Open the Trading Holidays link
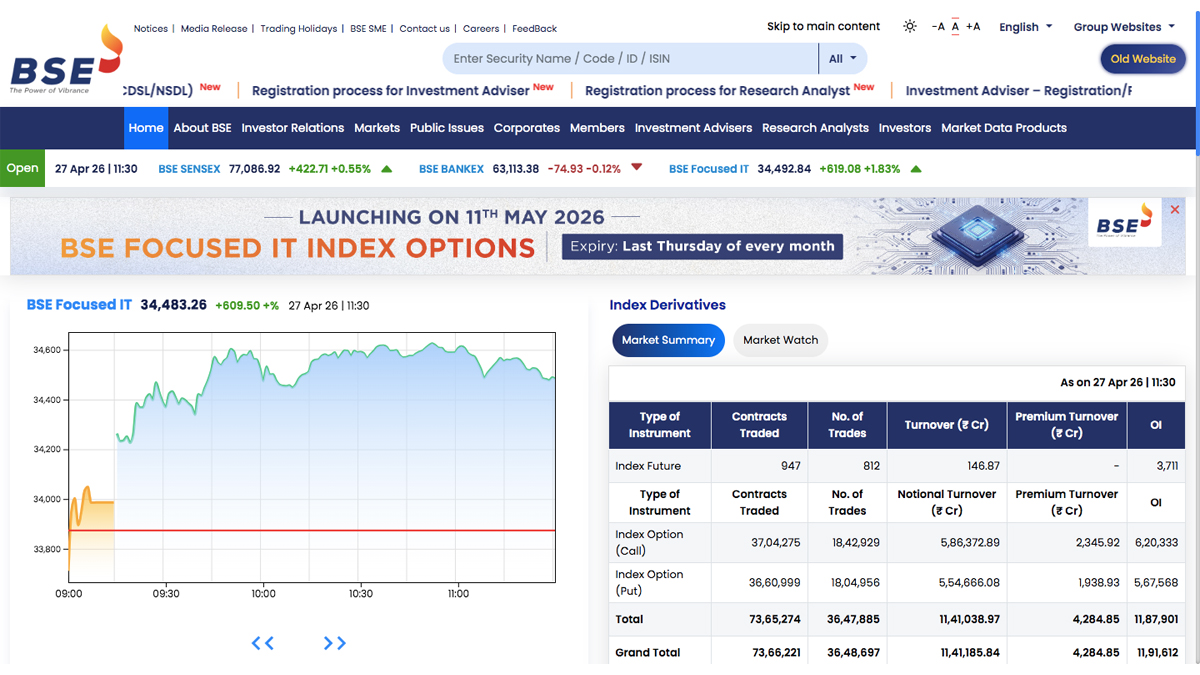1200x675 pixels. [x=298, y=29]
